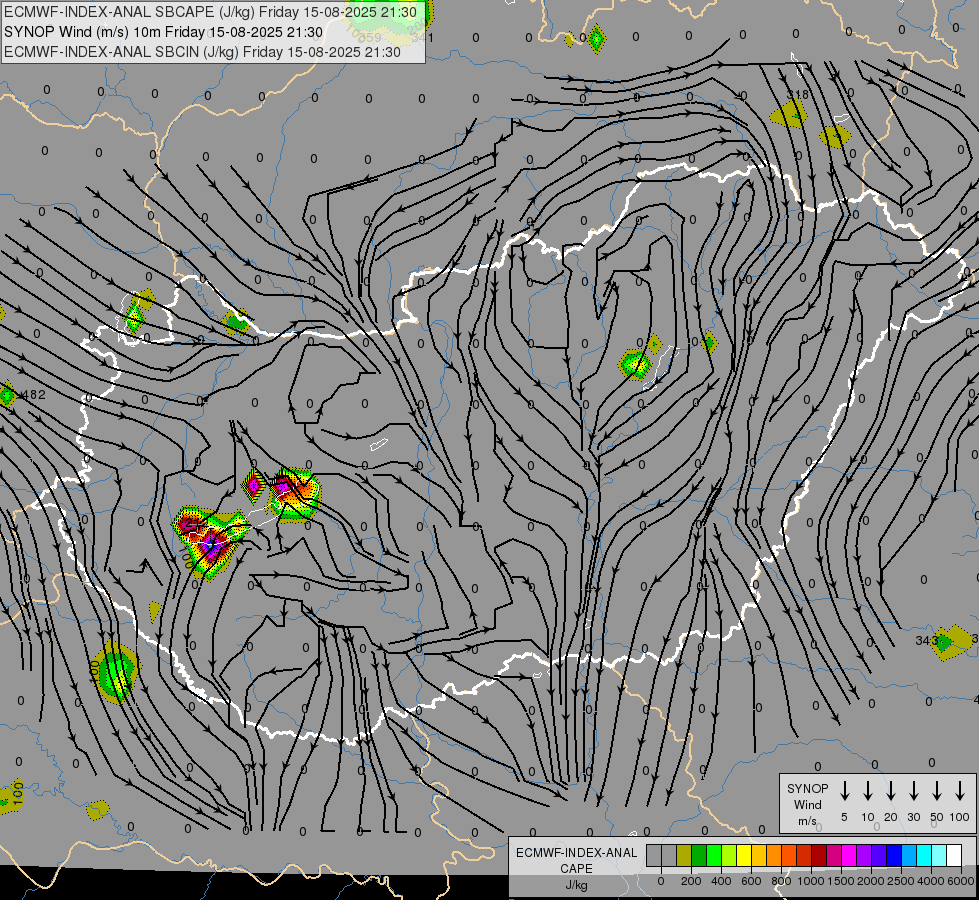Click the wind legend arrow above 30
The image size is (979, 900).
tap(913, 790)
